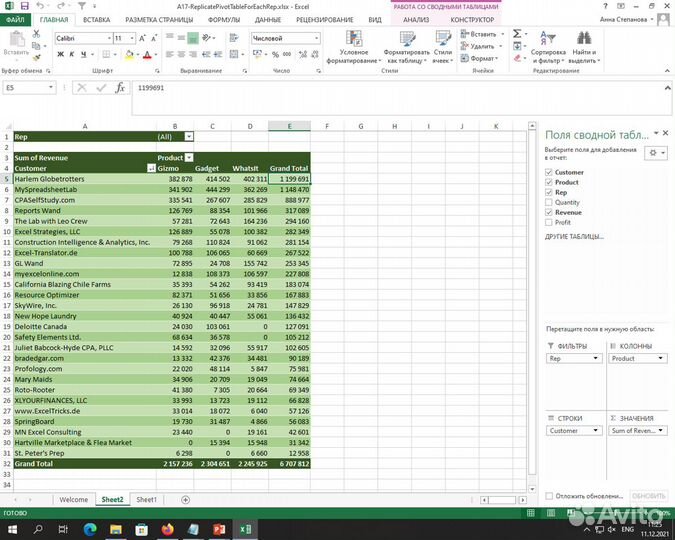This screenshot has height=540, width=675.
Task: Click Удалить in the Ячейки group
Action: [481, 46]
